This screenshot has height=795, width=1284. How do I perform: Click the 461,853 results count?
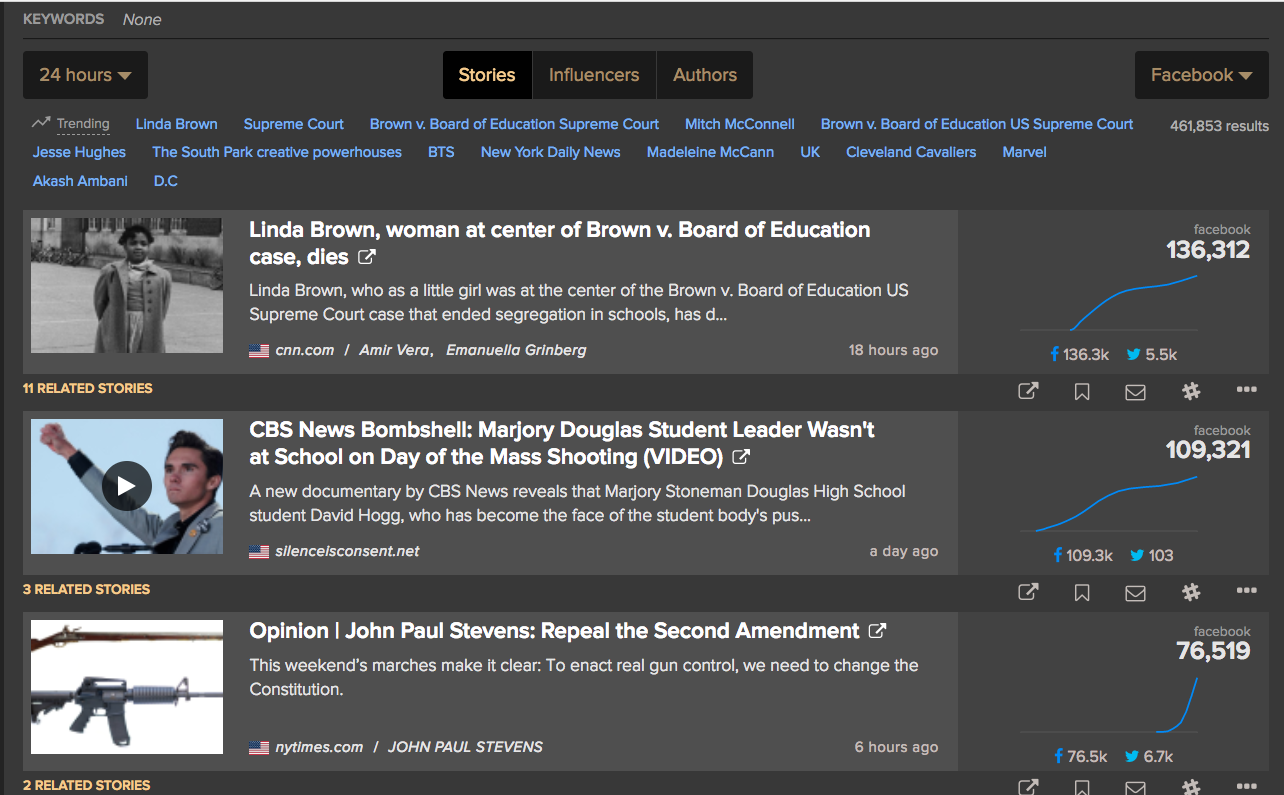point(1219,126)
